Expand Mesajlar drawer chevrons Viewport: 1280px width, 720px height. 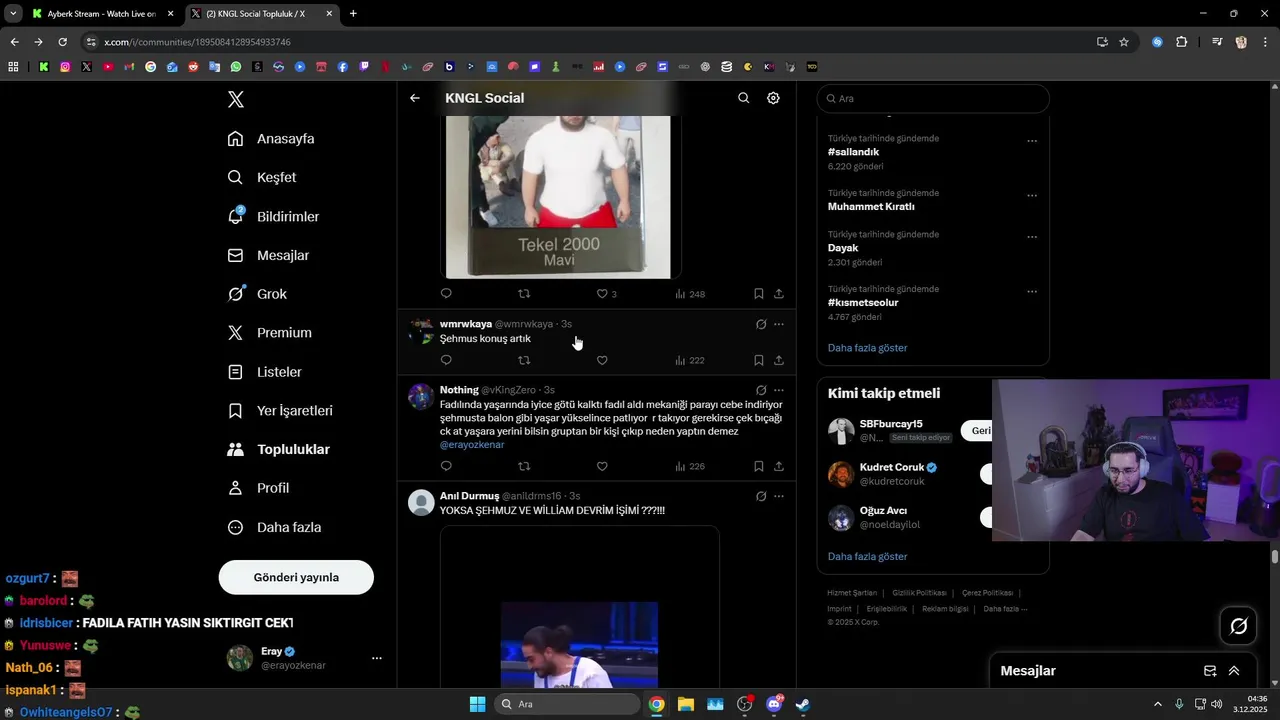[x=1234, y=671]
